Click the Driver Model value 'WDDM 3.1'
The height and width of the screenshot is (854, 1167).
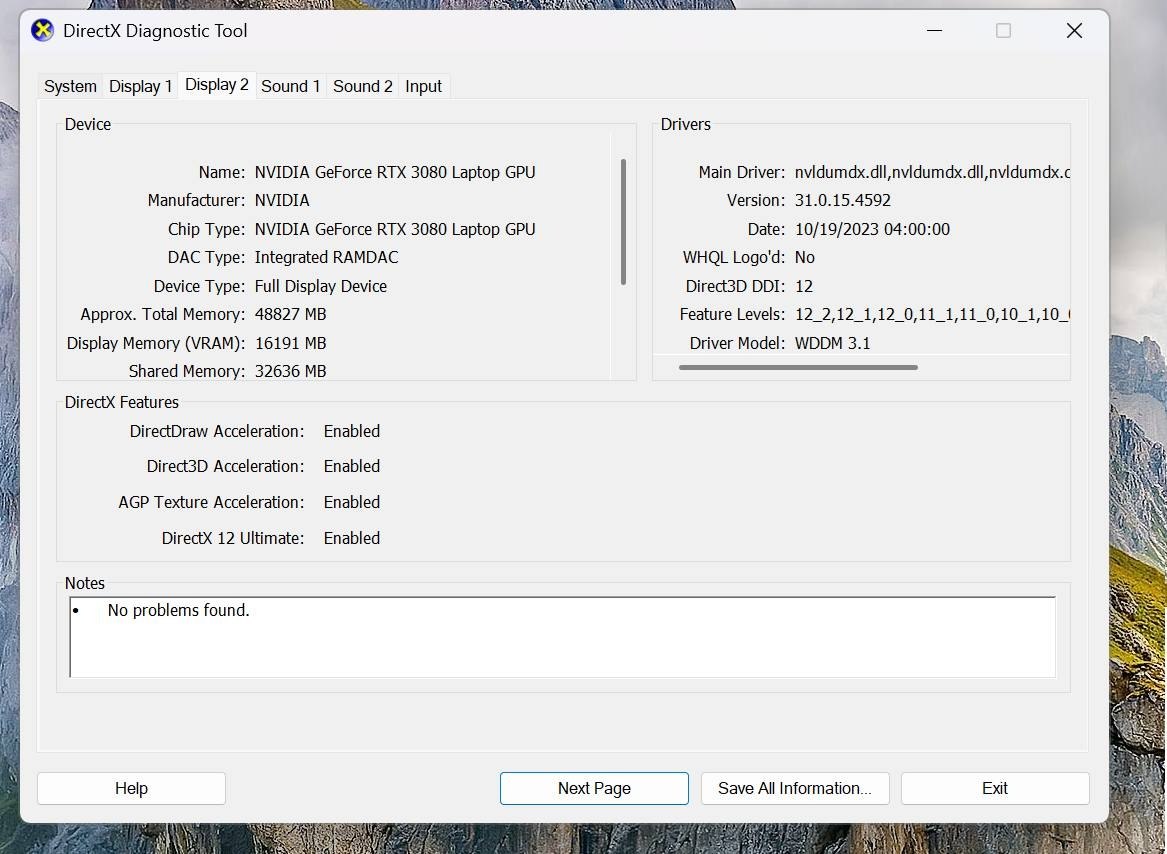pyautogui.click(x=833, y=343)
